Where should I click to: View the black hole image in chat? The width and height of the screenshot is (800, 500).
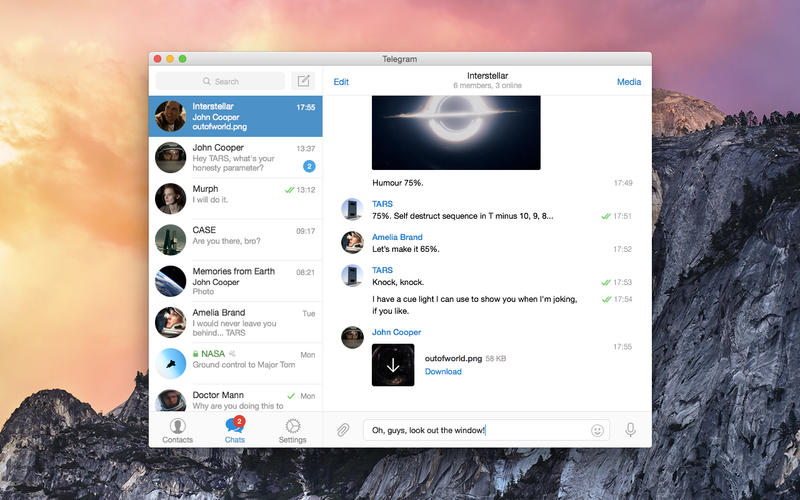456,132
